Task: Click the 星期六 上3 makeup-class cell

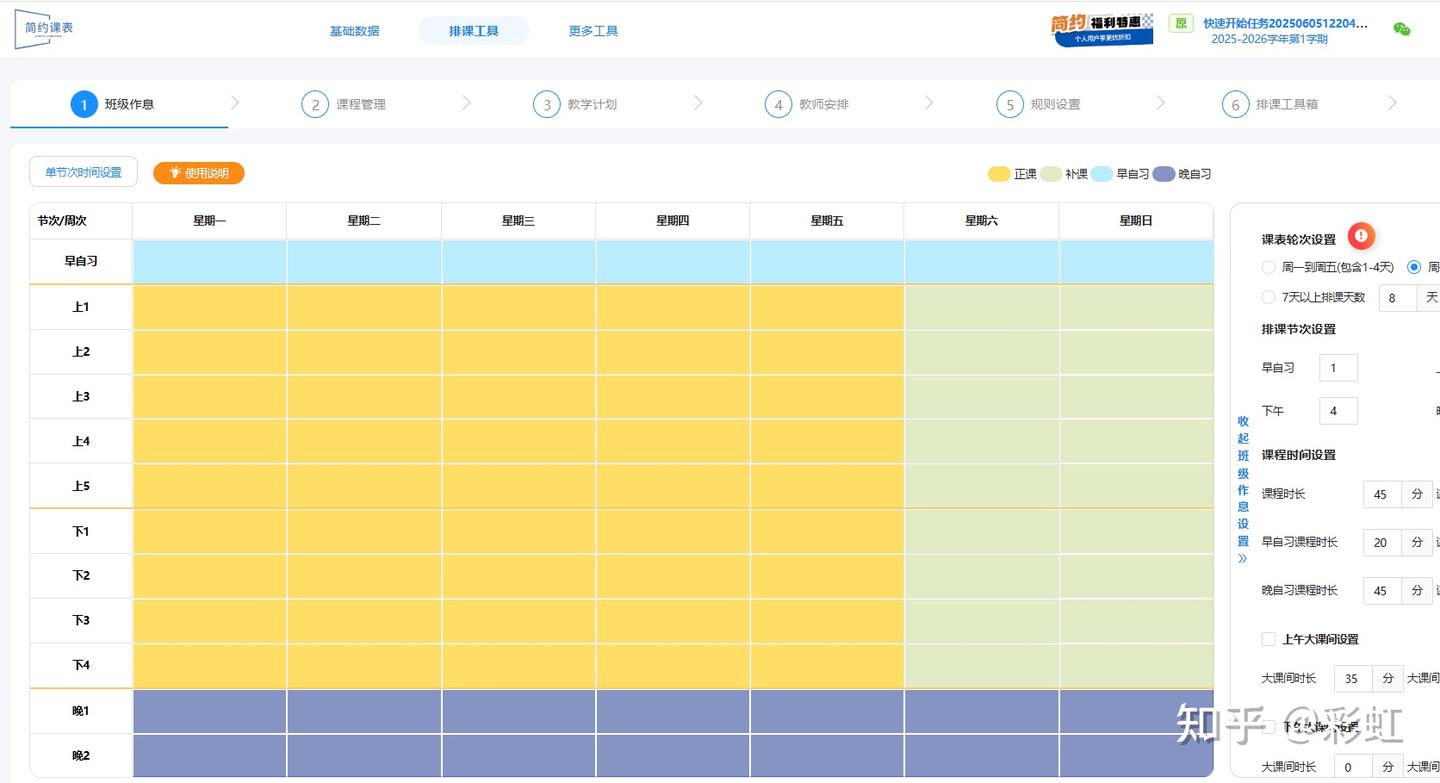Action: 982,396
